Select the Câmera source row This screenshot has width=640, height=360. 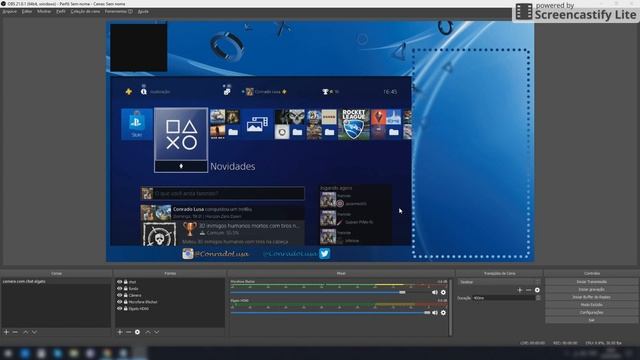pos(170,295)
